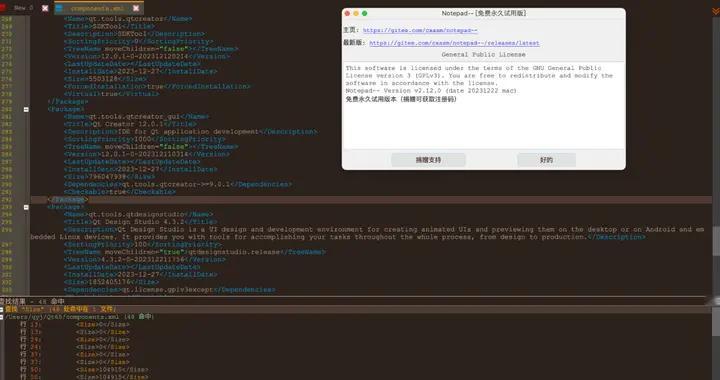Click SortingPriority value 100 under Design Studio
Screen dimensions: 720x380
click(x=140, y=245)
